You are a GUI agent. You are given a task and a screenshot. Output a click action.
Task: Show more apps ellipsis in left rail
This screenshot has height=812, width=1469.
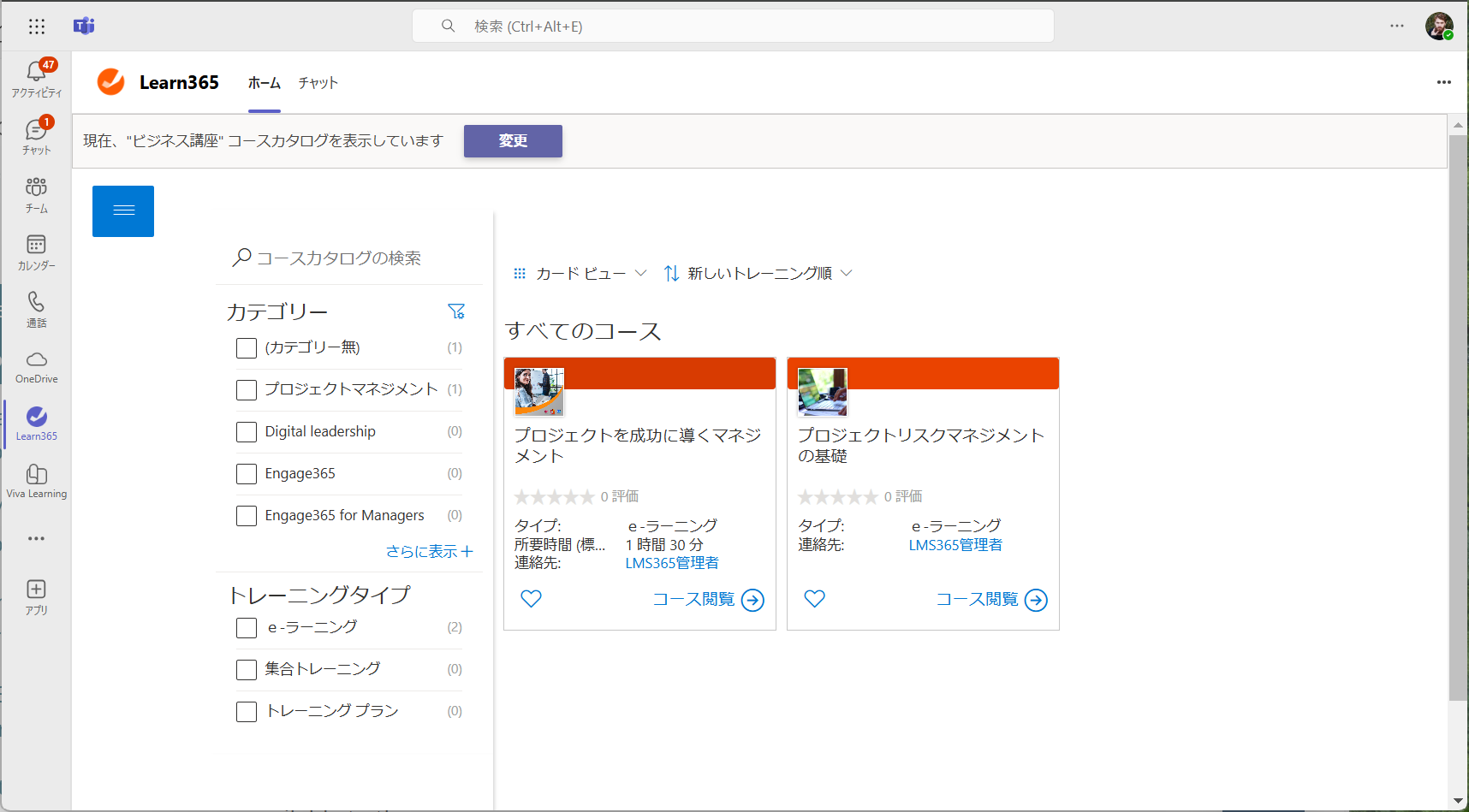click(36, 538)
